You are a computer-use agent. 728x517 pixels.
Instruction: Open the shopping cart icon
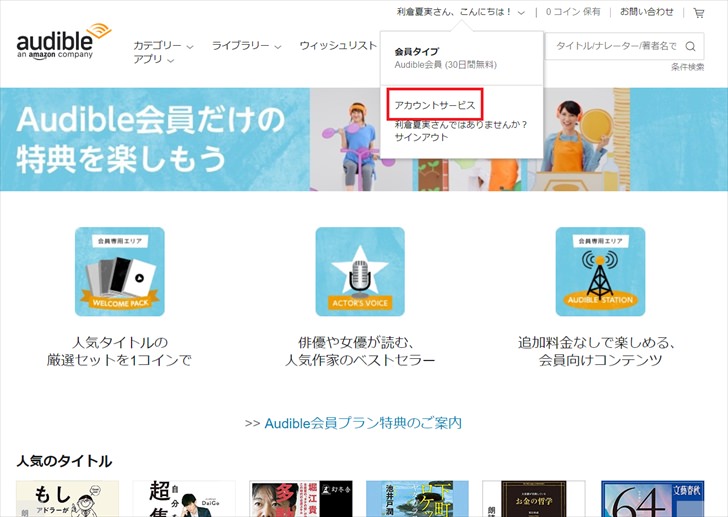699,13
